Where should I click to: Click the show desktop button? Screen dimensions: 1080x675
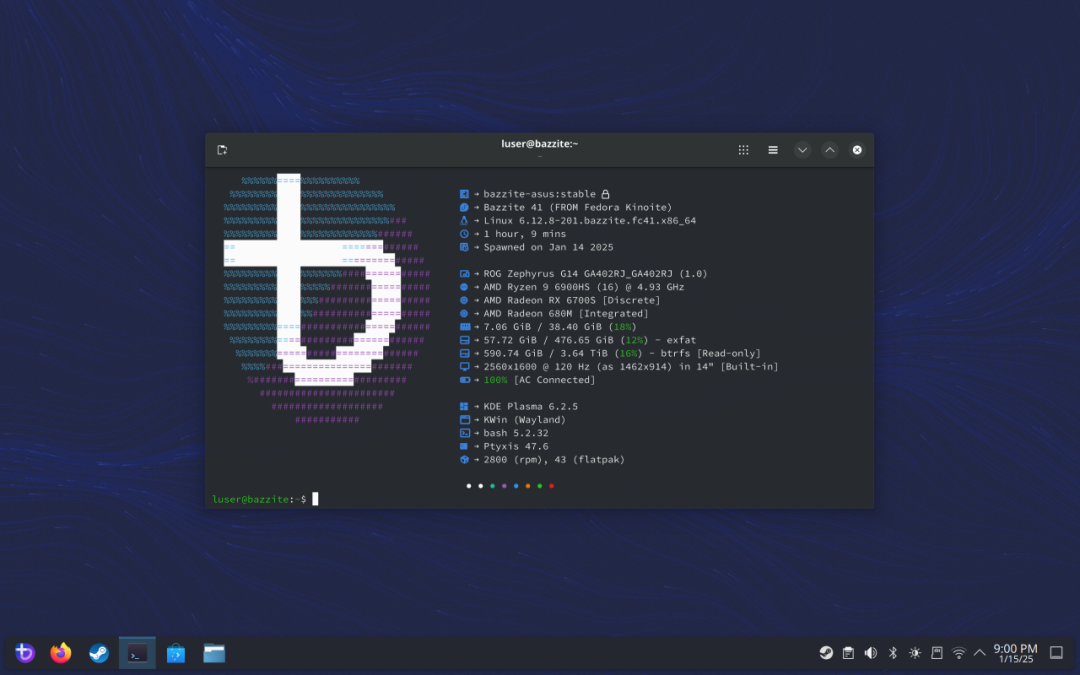pos(1056,652)
